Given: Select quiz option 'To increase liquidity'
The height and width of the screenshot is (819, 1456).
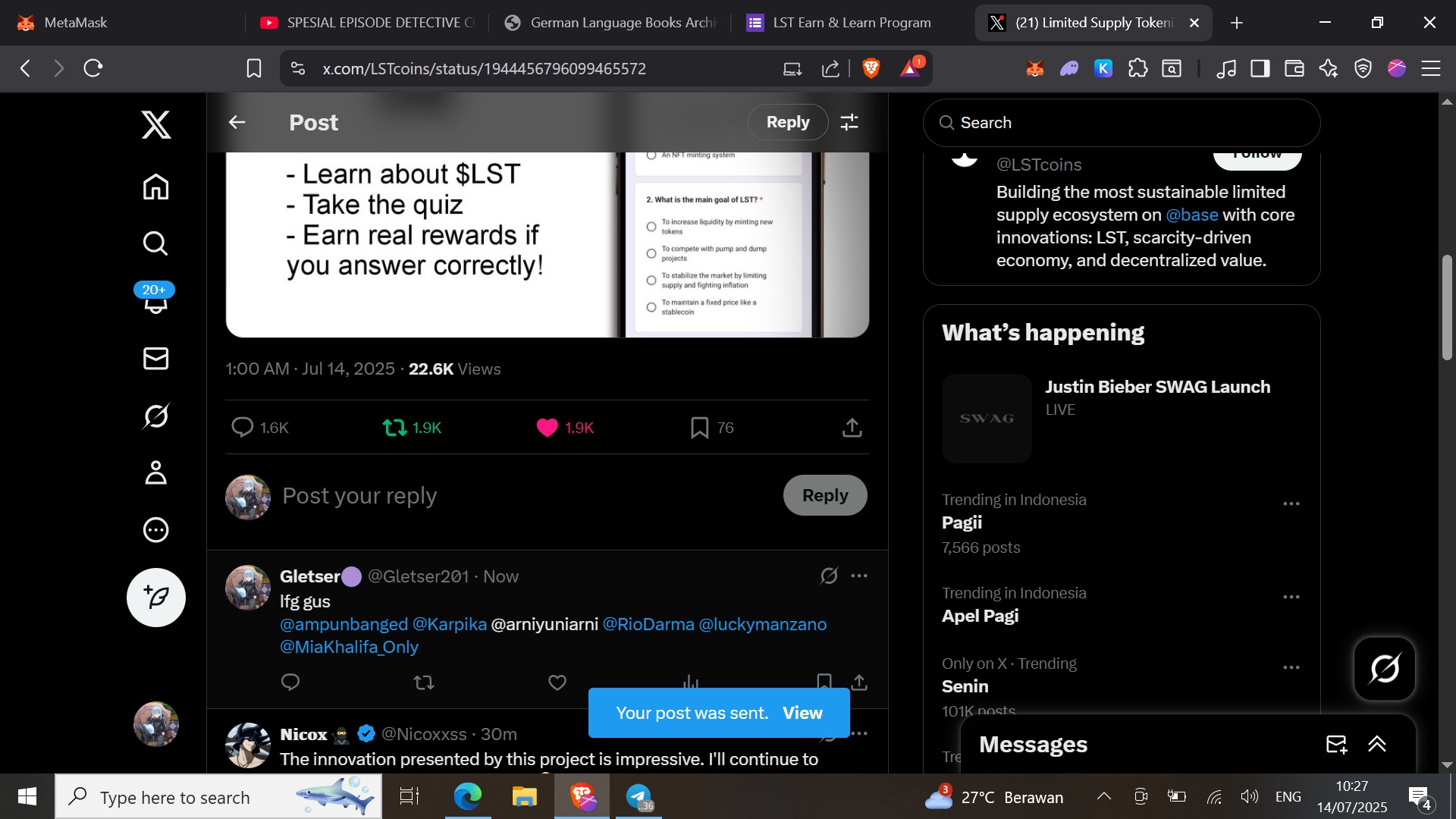Looking at the screenshot, I should pos(651,226).
